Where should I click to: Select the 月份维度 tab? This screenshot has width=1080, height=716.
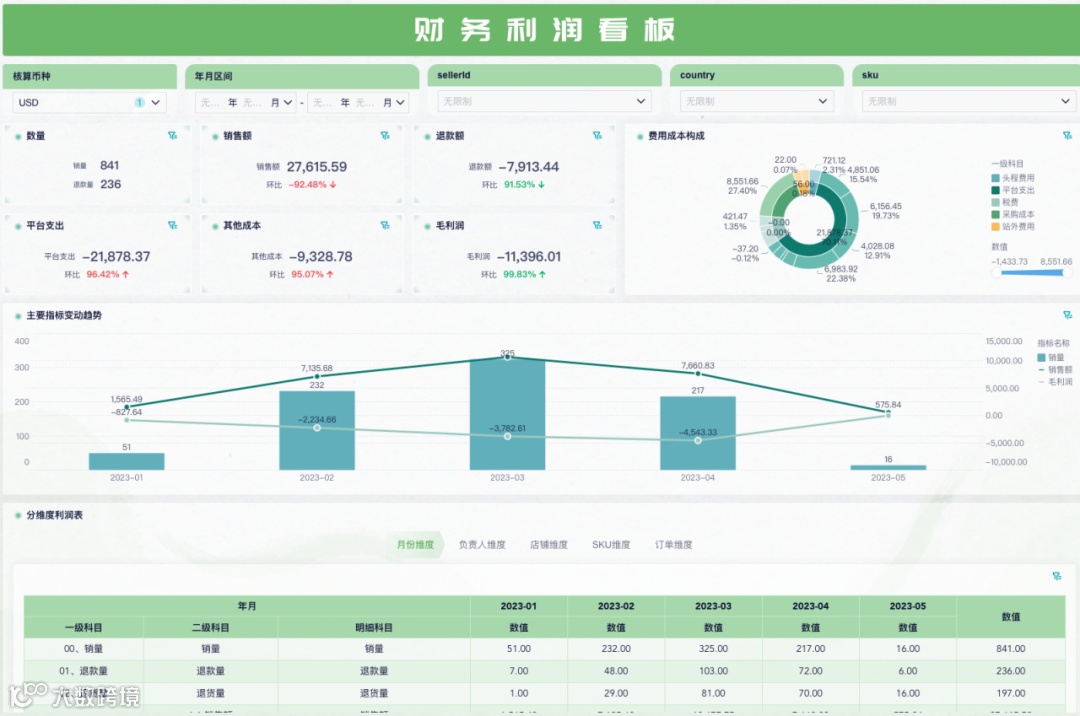coord(415,545)
